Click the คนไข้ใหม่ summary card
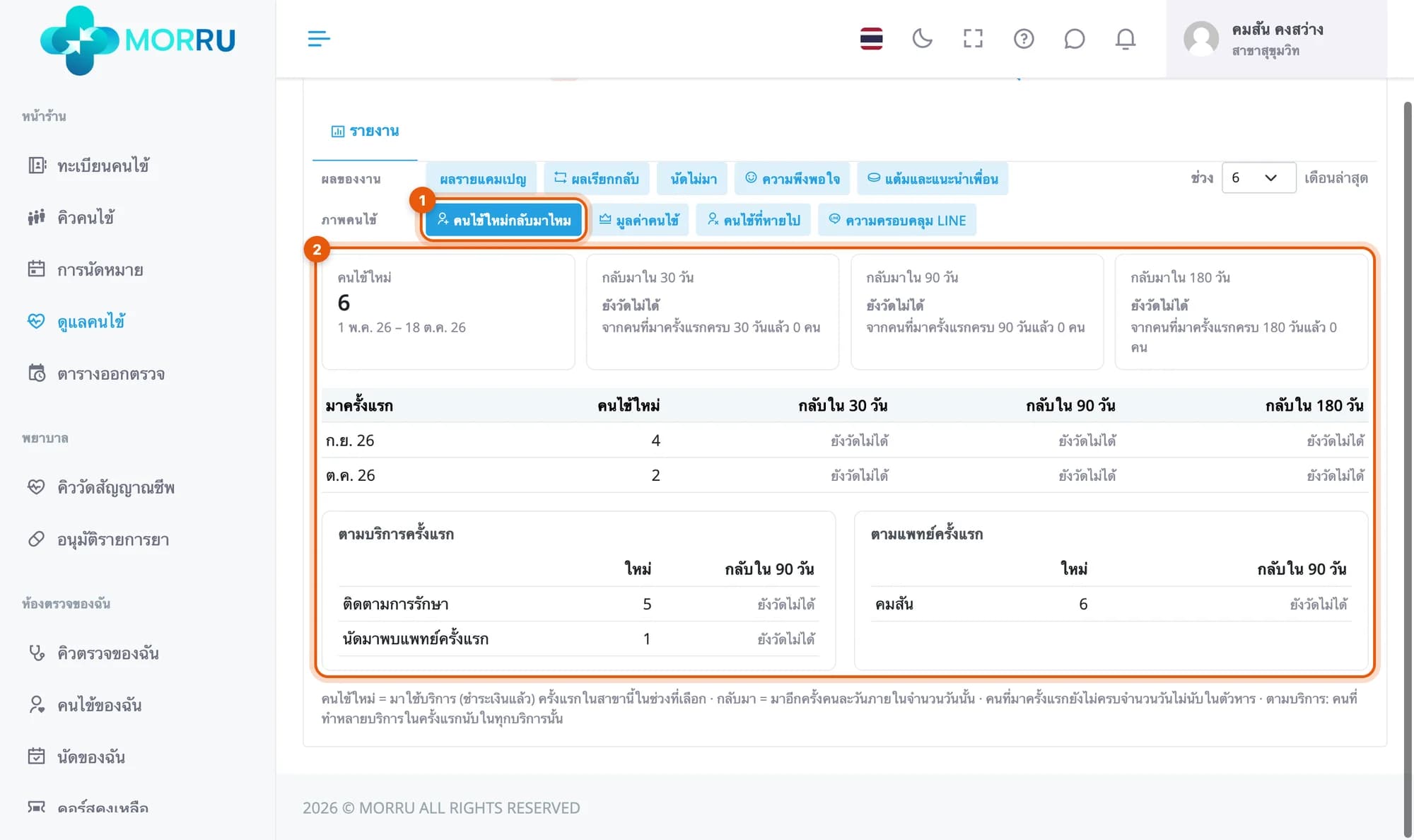1414x840 pixels. click(448, 312)
